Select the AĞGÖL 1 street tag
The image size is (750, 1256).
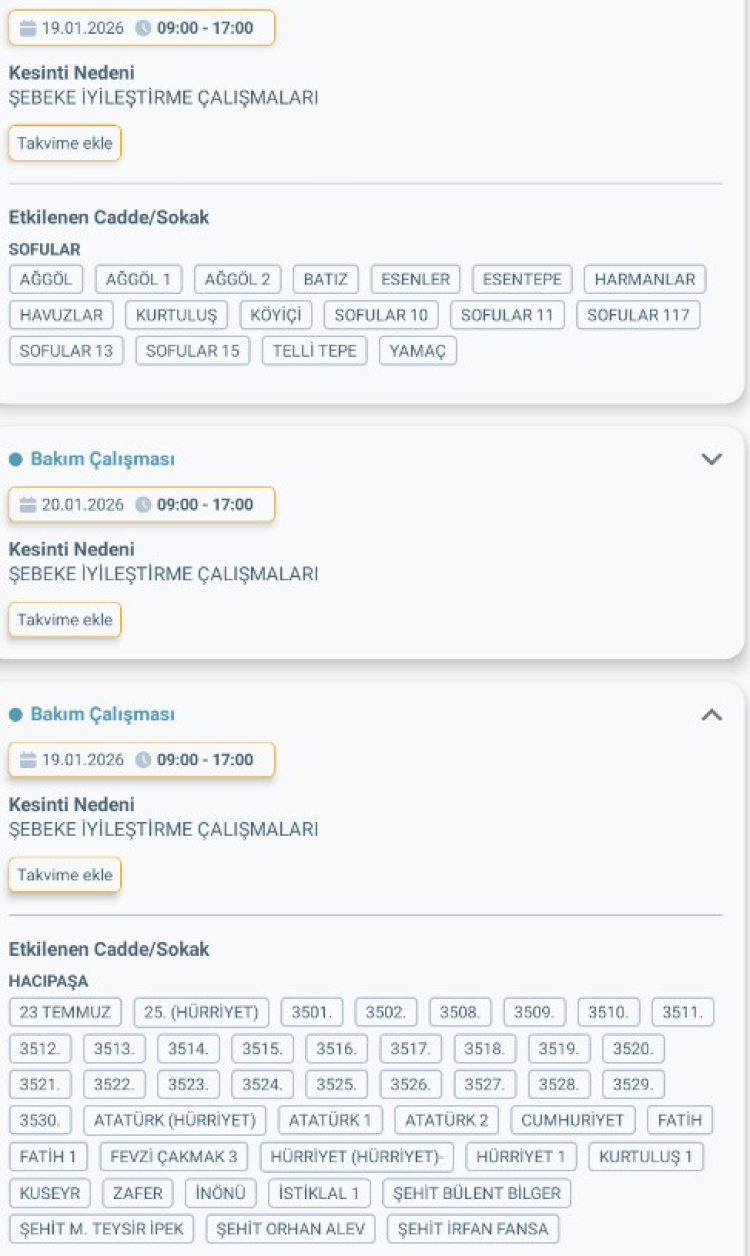[139, 279]
